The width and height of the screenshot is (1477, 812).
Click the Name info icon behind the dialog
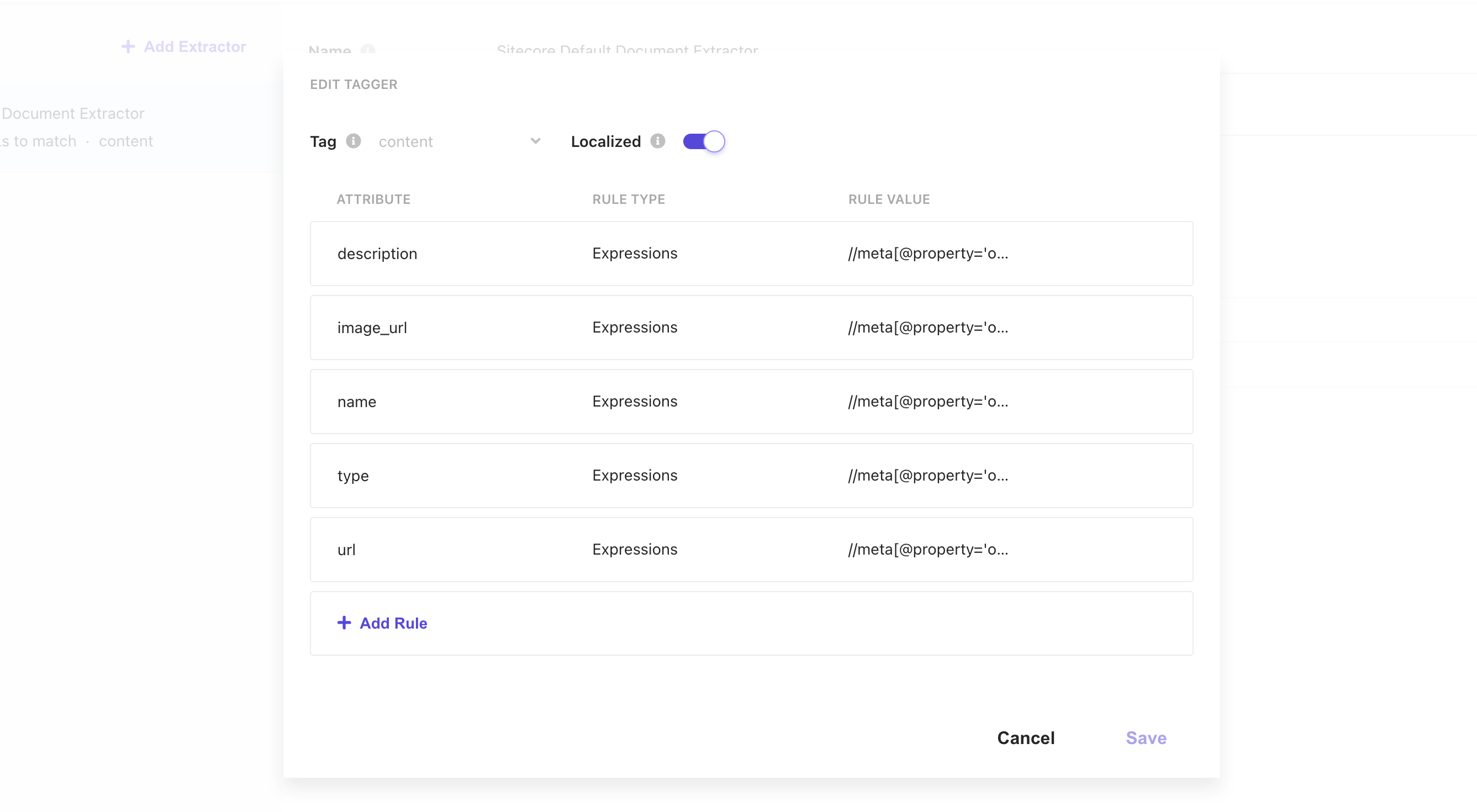[367, 50]
